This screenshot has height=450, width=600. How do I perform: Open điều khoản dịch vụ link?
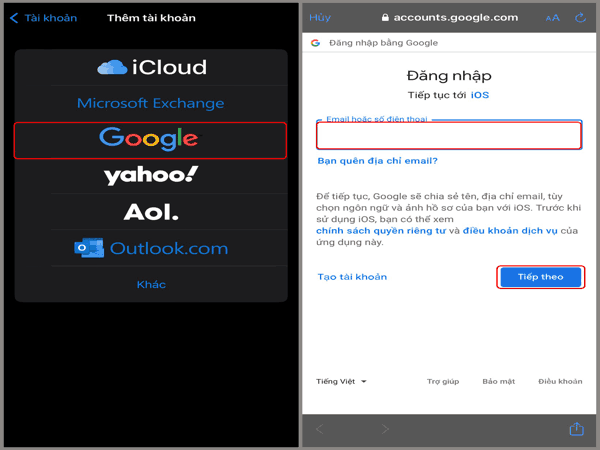click(510, 231)
